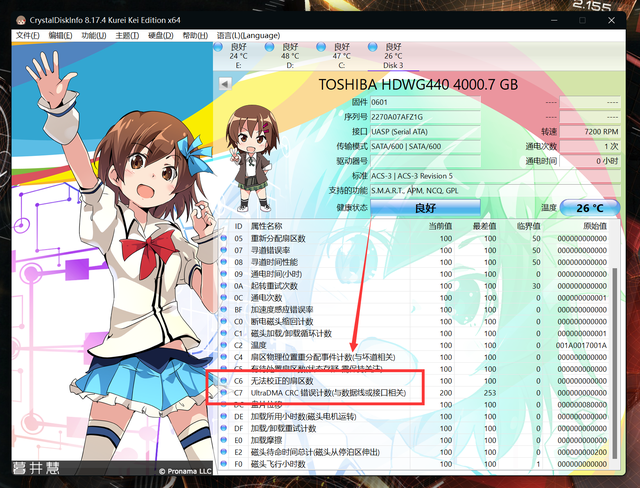Click the supported features field S.M.A.R.T., APM

495,191
